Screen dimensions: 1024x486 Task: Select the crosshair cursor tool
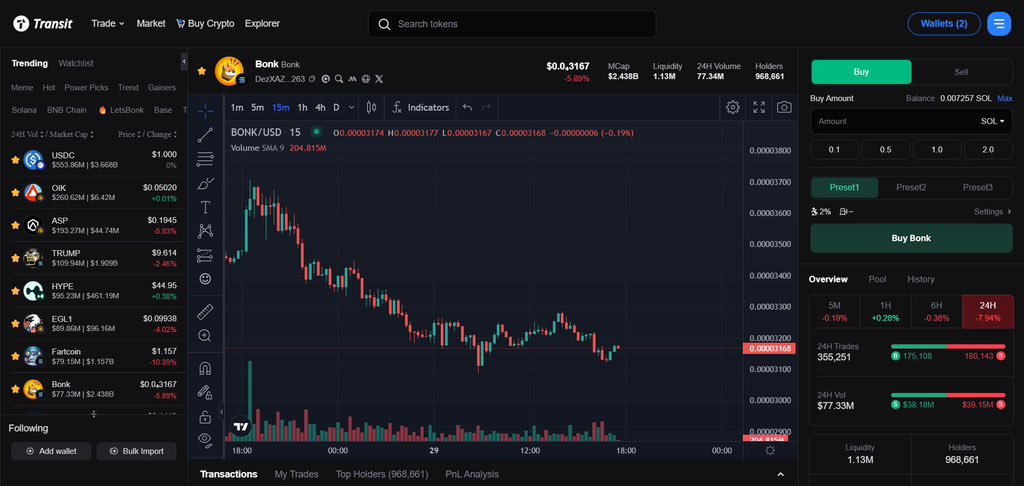pos(205,111)
